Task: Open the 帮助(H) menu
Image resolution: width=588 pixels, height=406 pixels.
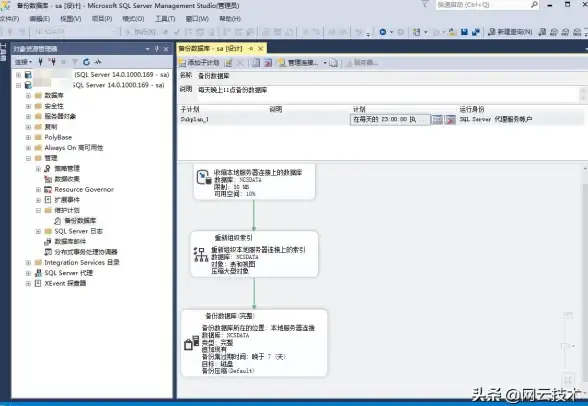Action: 230,19
